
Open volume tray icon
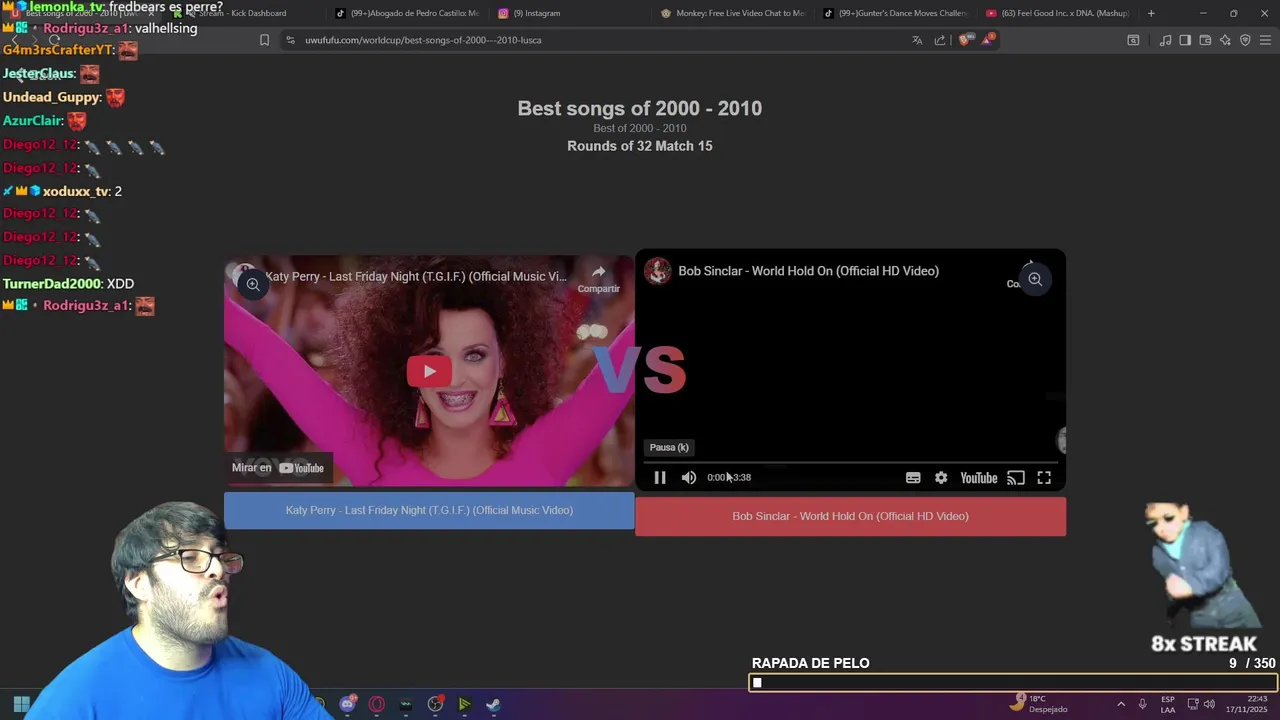tap(1209, 704)
